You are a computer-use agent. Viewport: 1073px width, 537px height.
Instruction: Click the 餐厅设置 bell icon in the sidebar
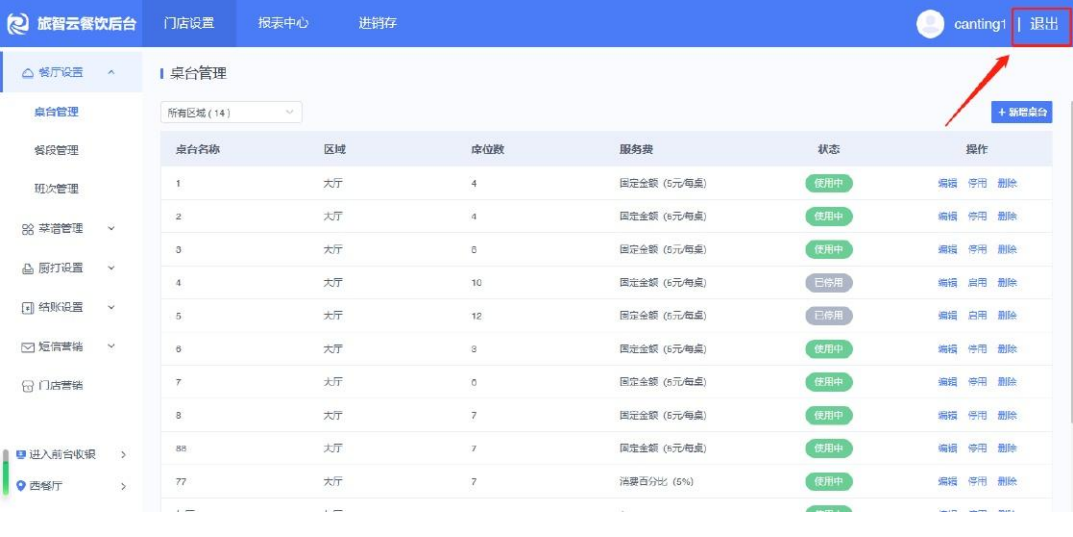(27, 73)
